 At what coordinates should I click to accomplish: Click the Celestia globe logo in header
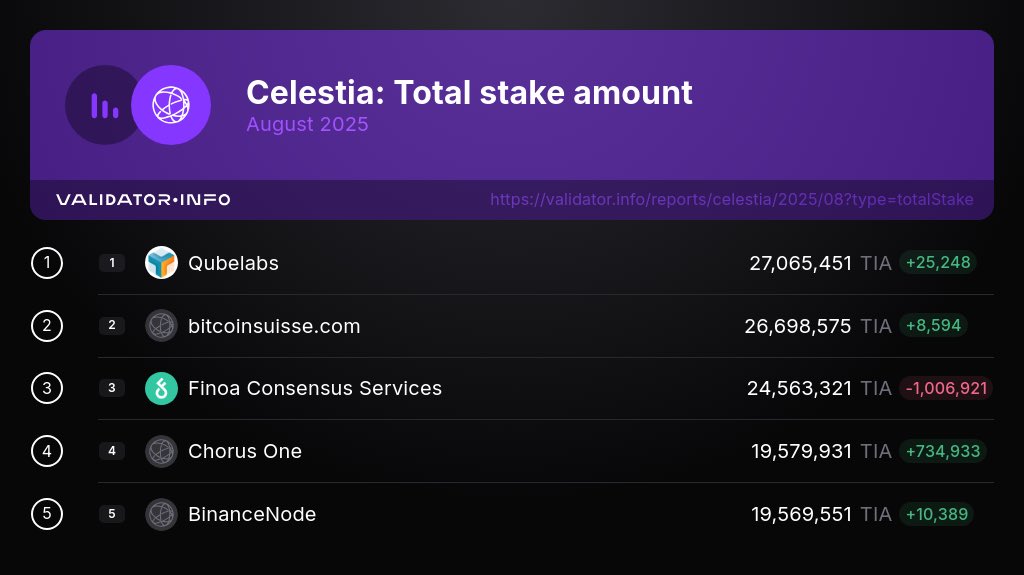(x=171, y=105)
